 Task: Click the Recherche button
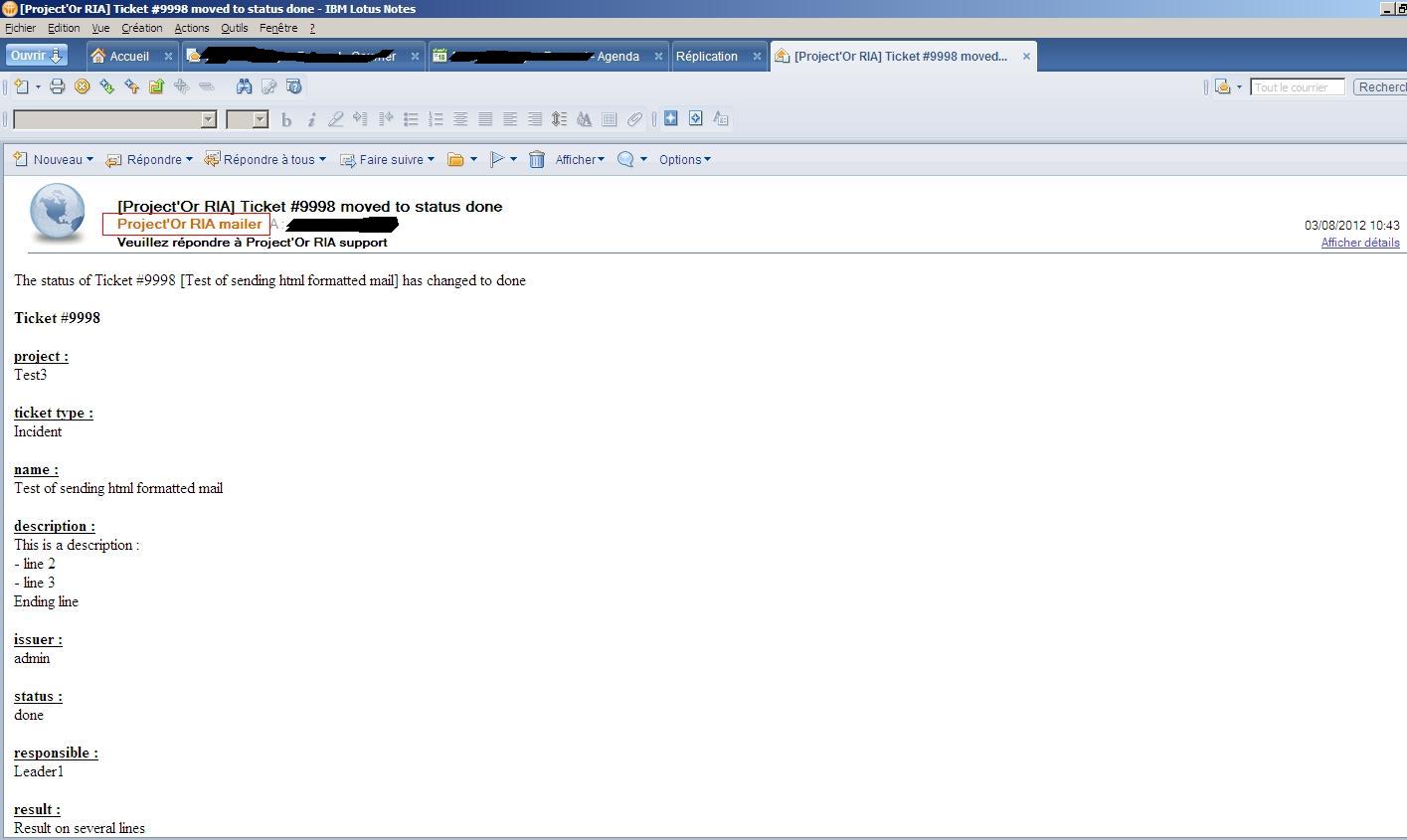pos(1381,86)
